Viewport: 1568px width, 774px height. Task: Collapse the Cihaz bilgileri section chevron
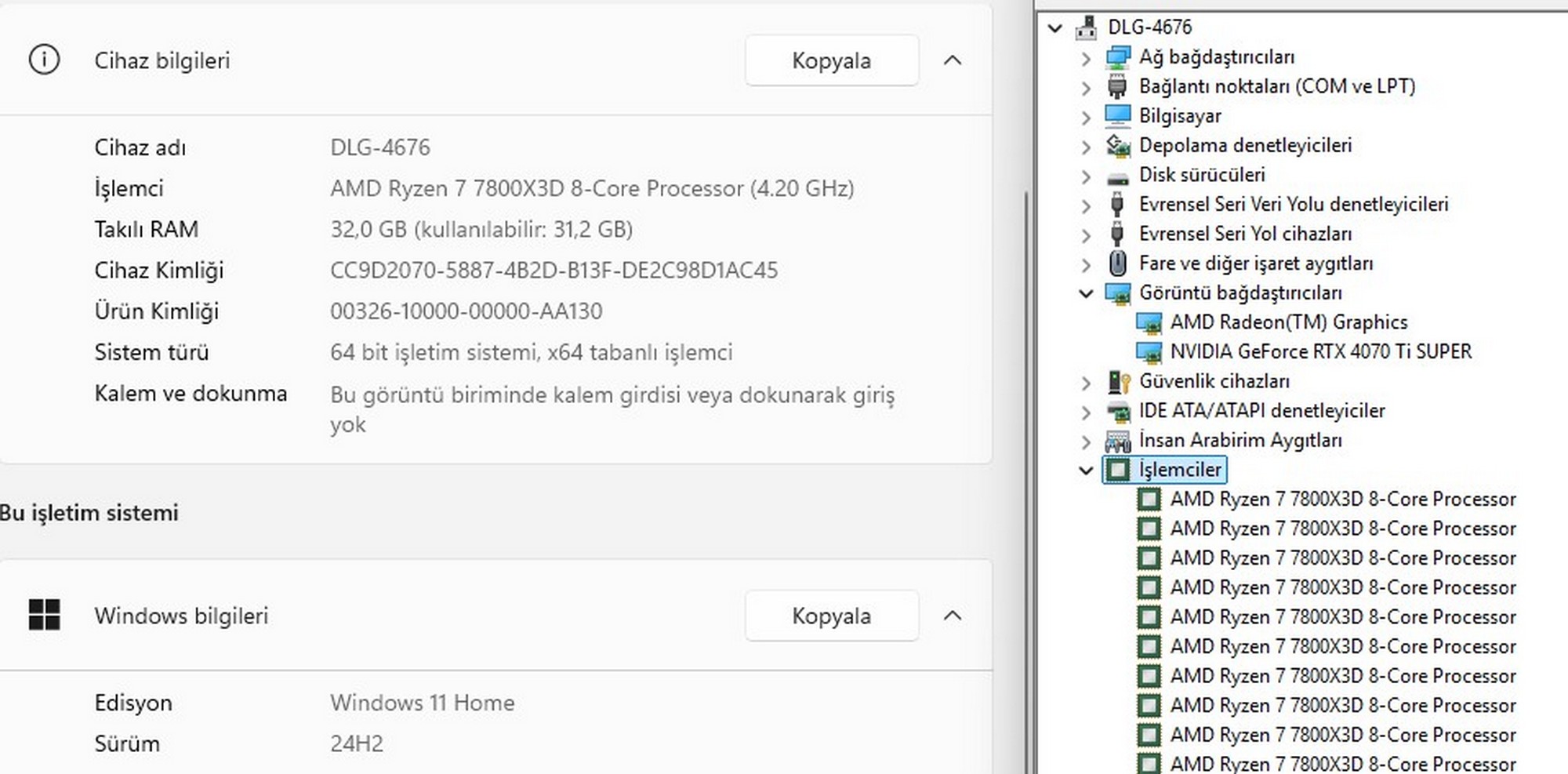pos(952,60)
